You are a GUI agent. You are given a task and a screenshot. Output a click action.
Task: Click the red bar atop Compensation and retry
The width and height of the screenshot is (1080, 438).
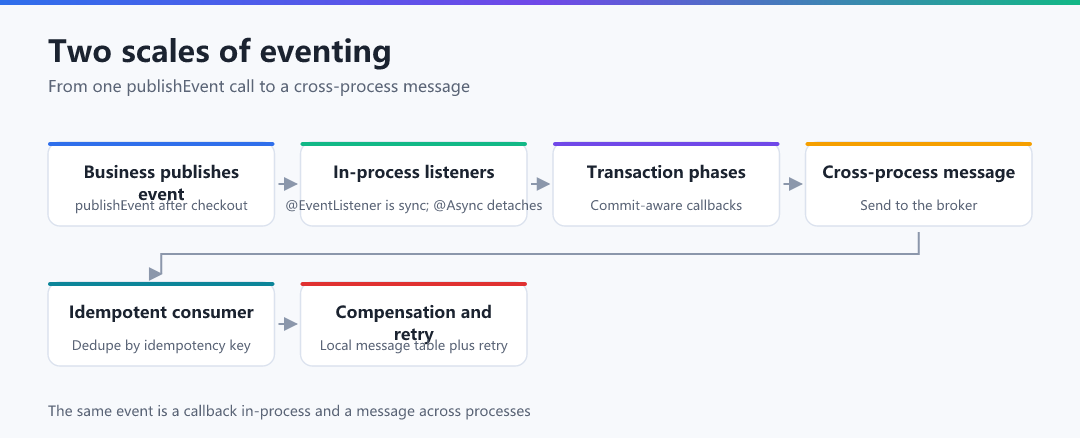[x=414, y=284]
